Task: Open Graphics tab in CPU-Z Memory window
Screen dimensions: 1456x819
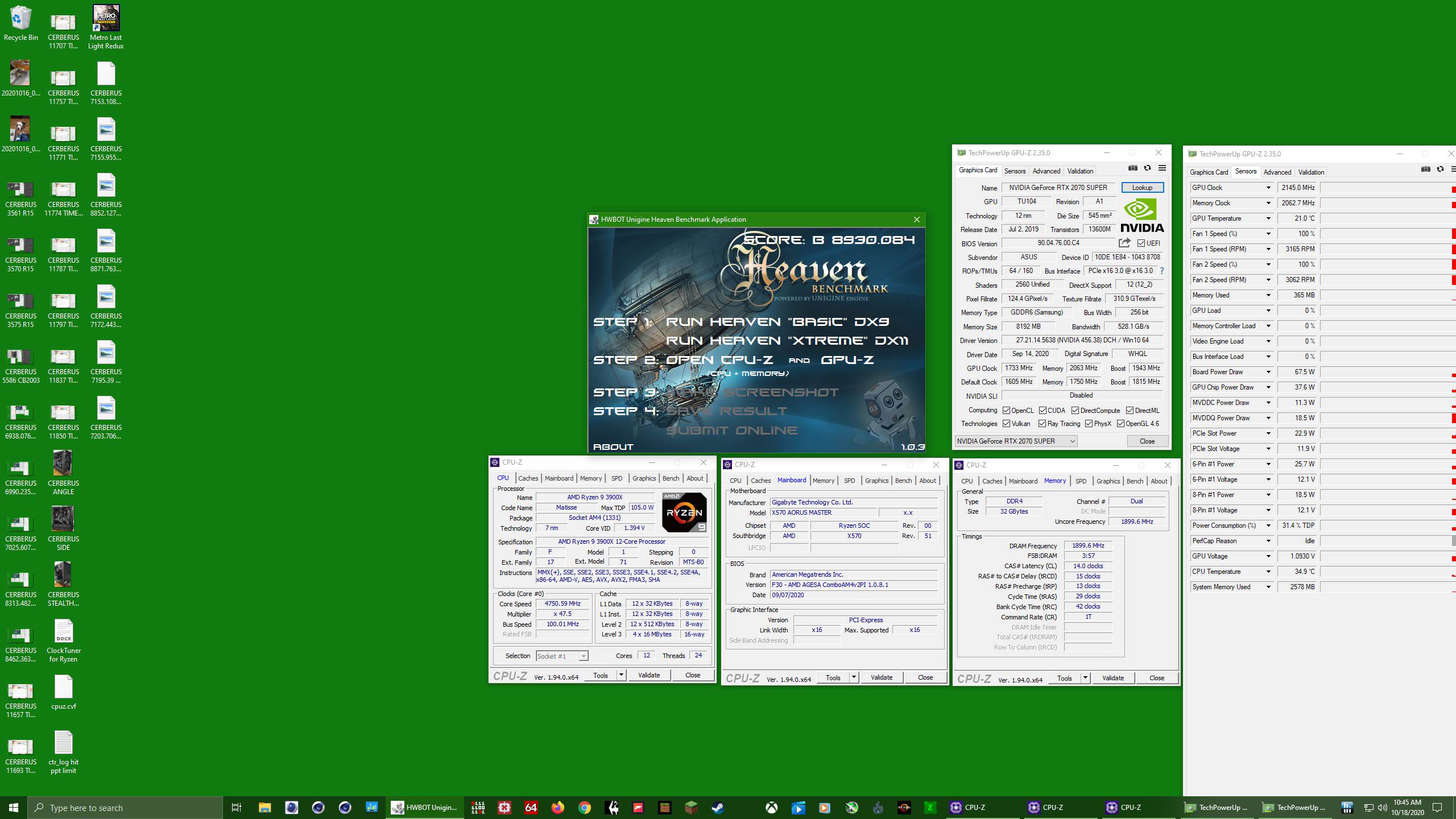Action: pos(1108,481)
